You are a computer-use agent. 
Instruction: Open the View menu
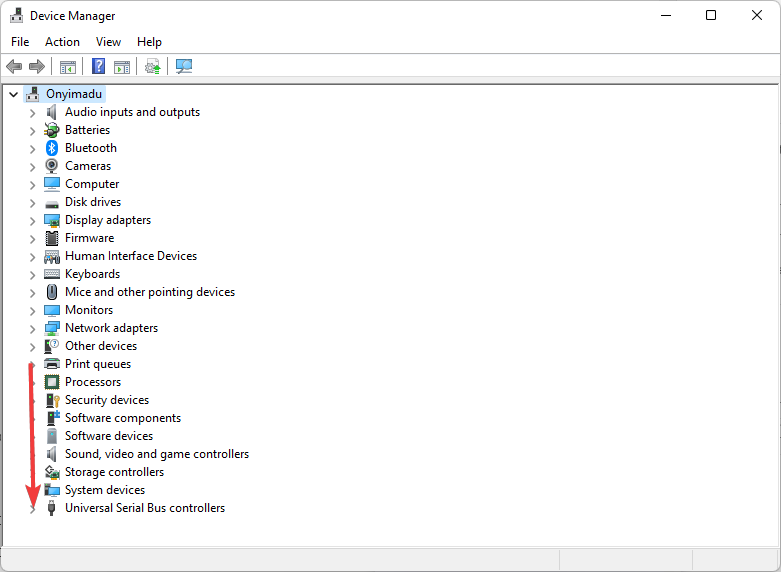tap(109, 42)
